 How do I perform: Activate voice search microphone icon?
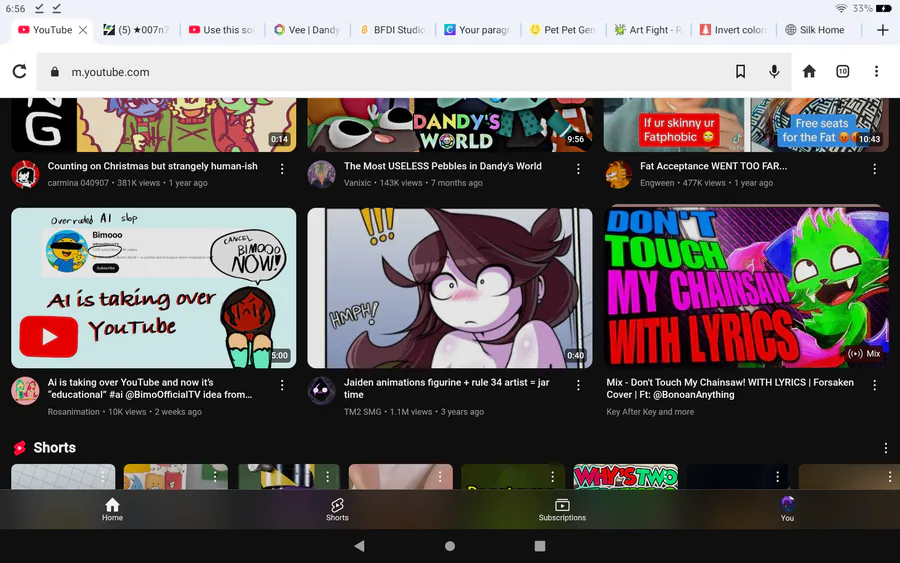coord(774,72)
